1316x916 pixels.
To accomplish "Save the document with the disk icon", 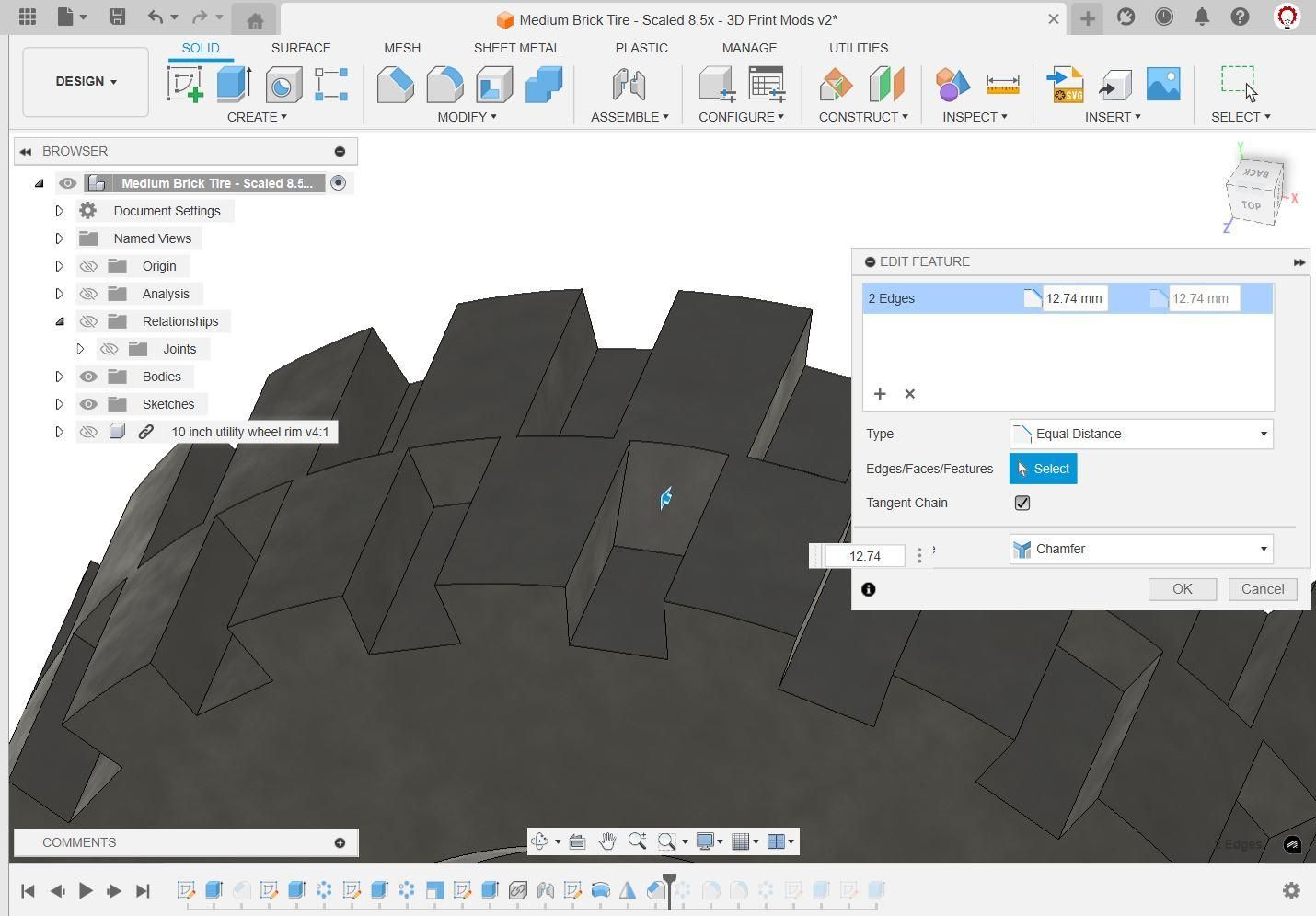I will coord(117,17).
